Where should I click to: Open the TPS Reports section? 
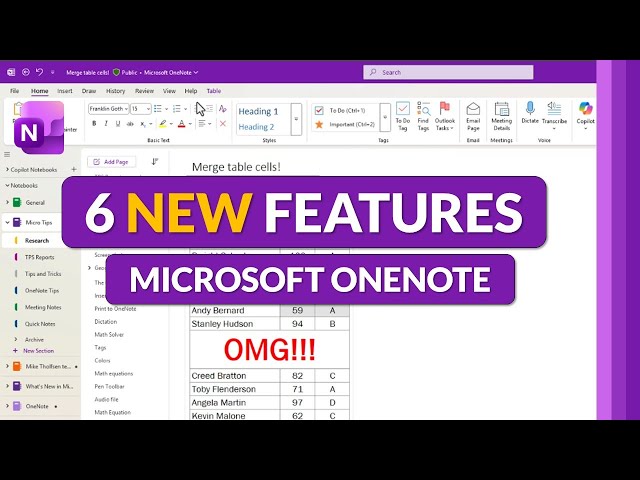click(x=40, y=257)
